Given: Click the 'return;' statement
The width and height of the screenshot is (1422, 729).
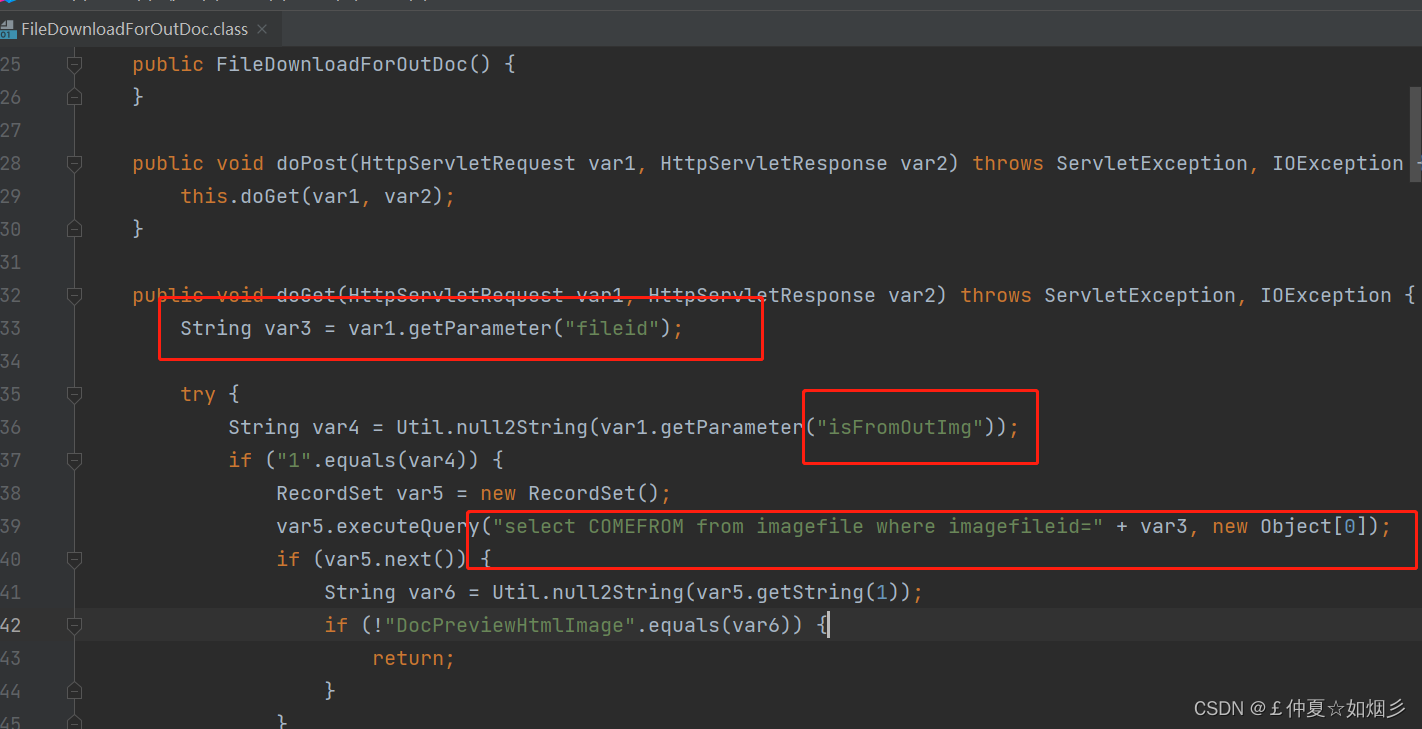Looking at the screenshot, I should coord(414,658).
